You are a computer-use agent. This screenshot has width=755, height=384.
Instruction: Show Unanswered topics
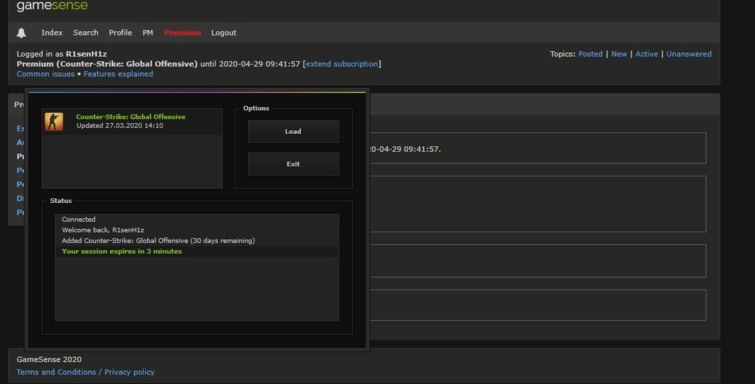[689, 54]
